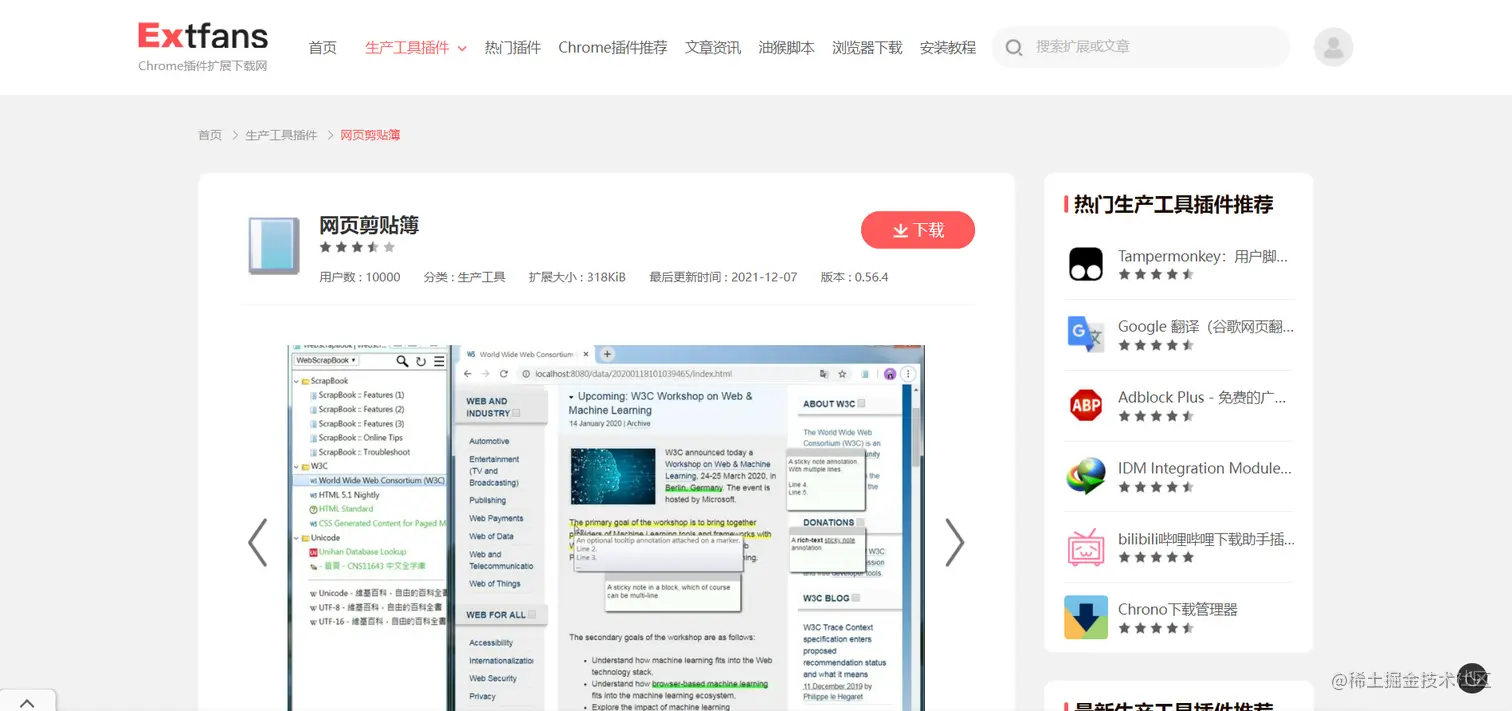Open the Chrono下载管理器 link
Image resolution: width=1512 pixels, height=711 pixels.
click(1178, 609)
